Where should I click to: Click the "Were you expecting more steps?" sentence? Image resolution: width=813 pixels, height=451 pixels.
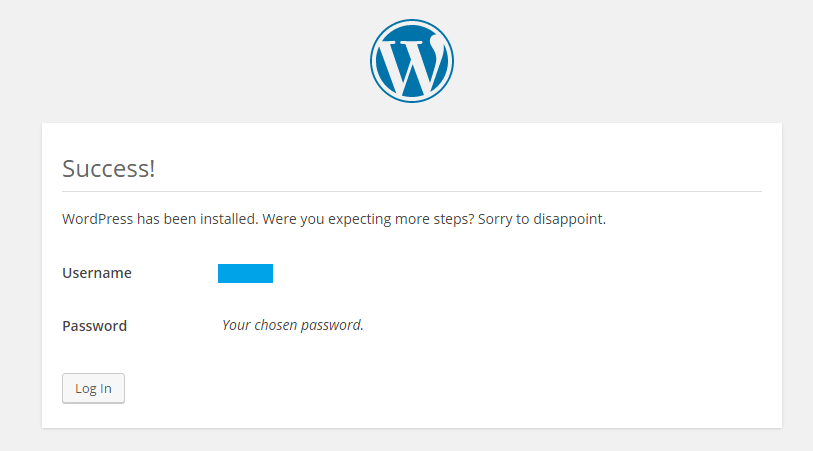368,219
